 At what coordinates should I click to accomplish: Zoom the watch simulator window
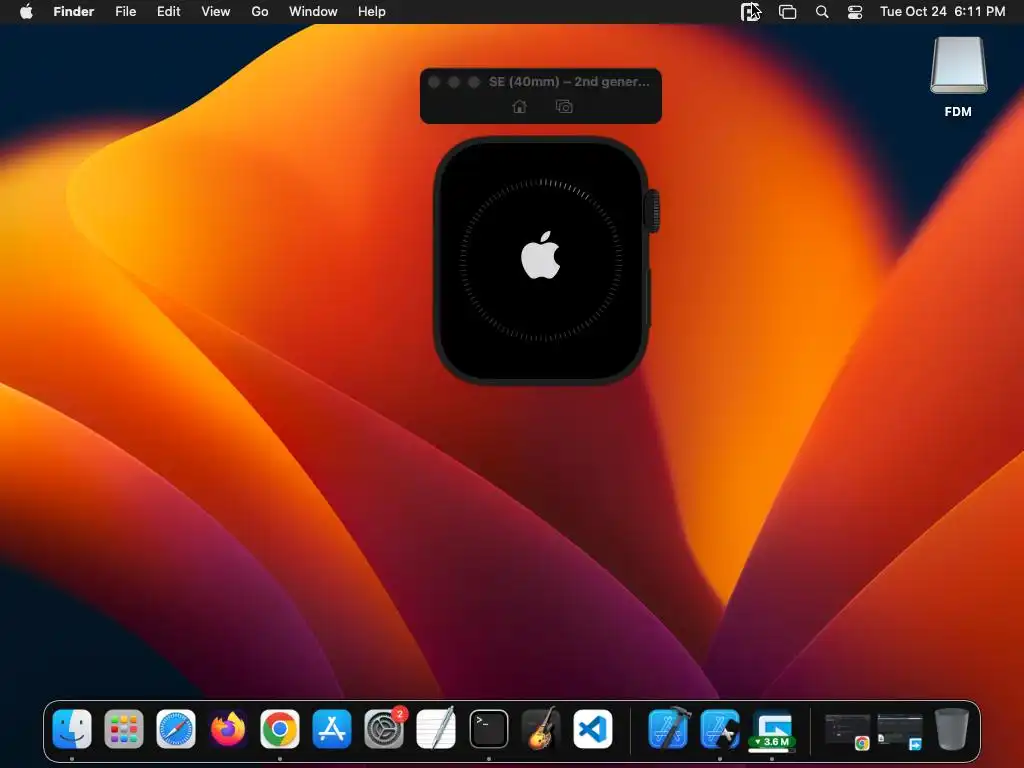coord(474,82)
